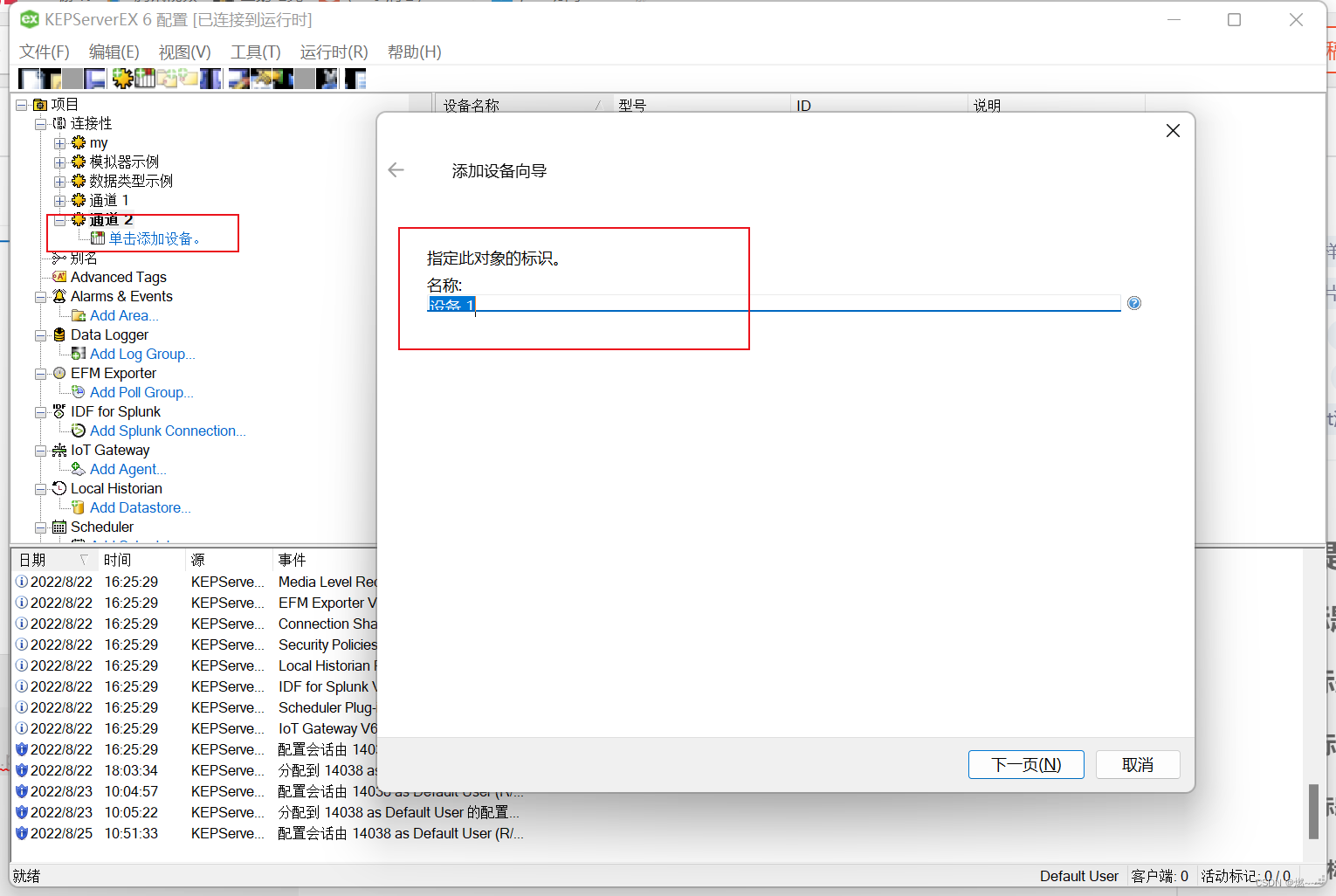Click the Add Agent... link
Image resolution: width=1336 pixels, height=896 pixels.
pyautogui.click(x=127, y=469)
